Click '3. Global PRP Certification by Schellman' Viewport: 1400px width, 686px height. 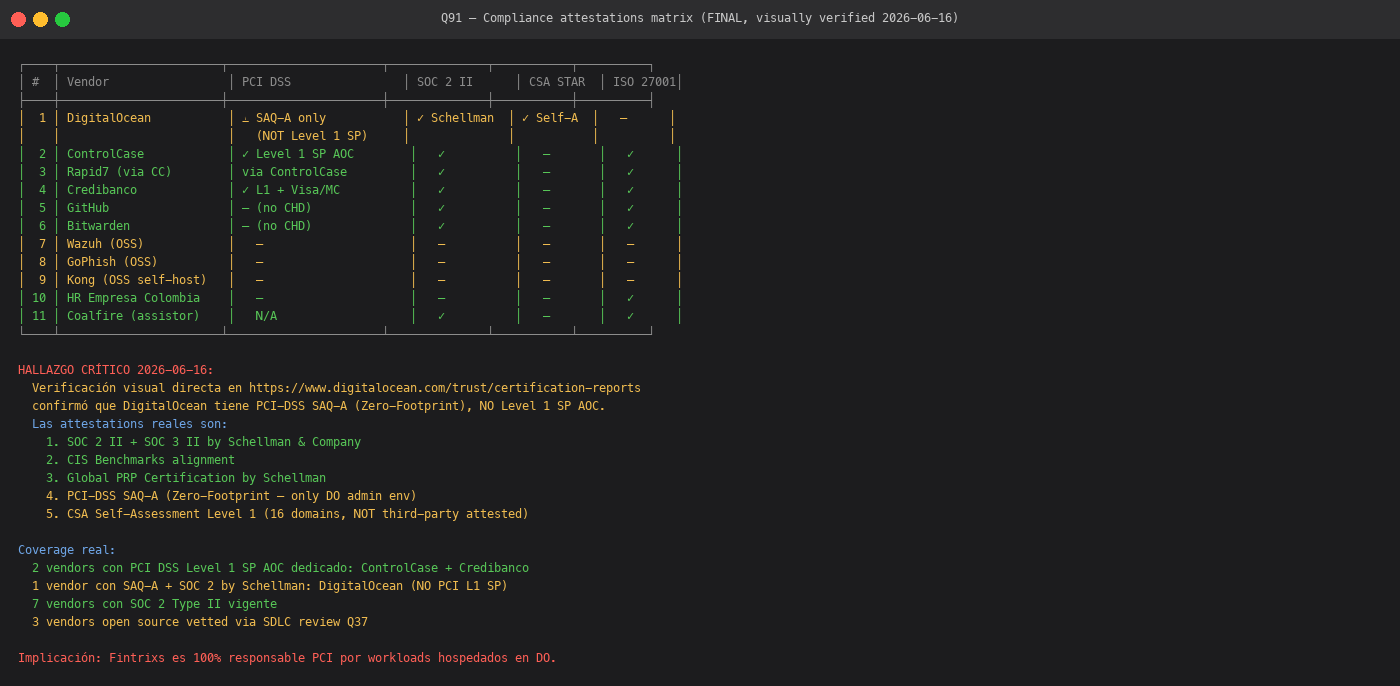[186, 478]
